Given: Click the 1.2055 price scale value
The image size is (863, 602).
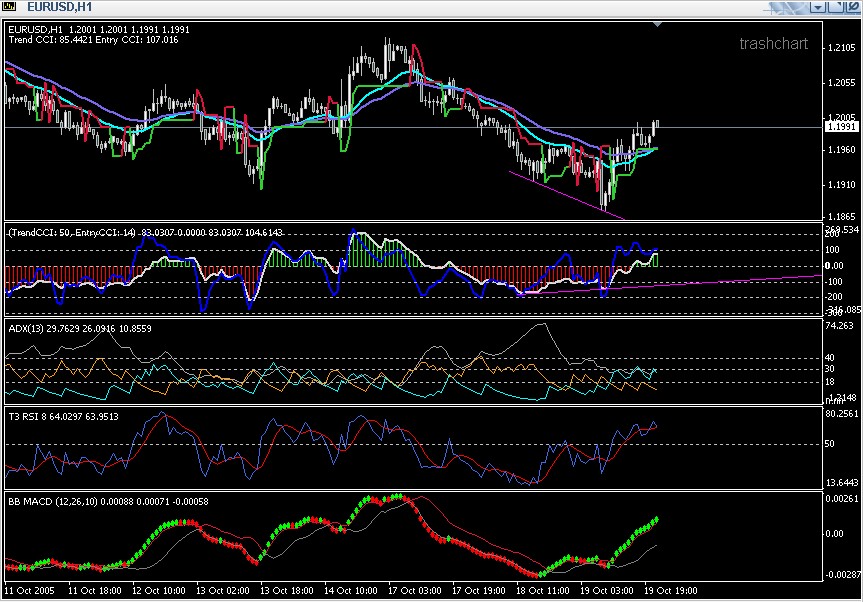Looking at the screenshot, I should point(842,83).
